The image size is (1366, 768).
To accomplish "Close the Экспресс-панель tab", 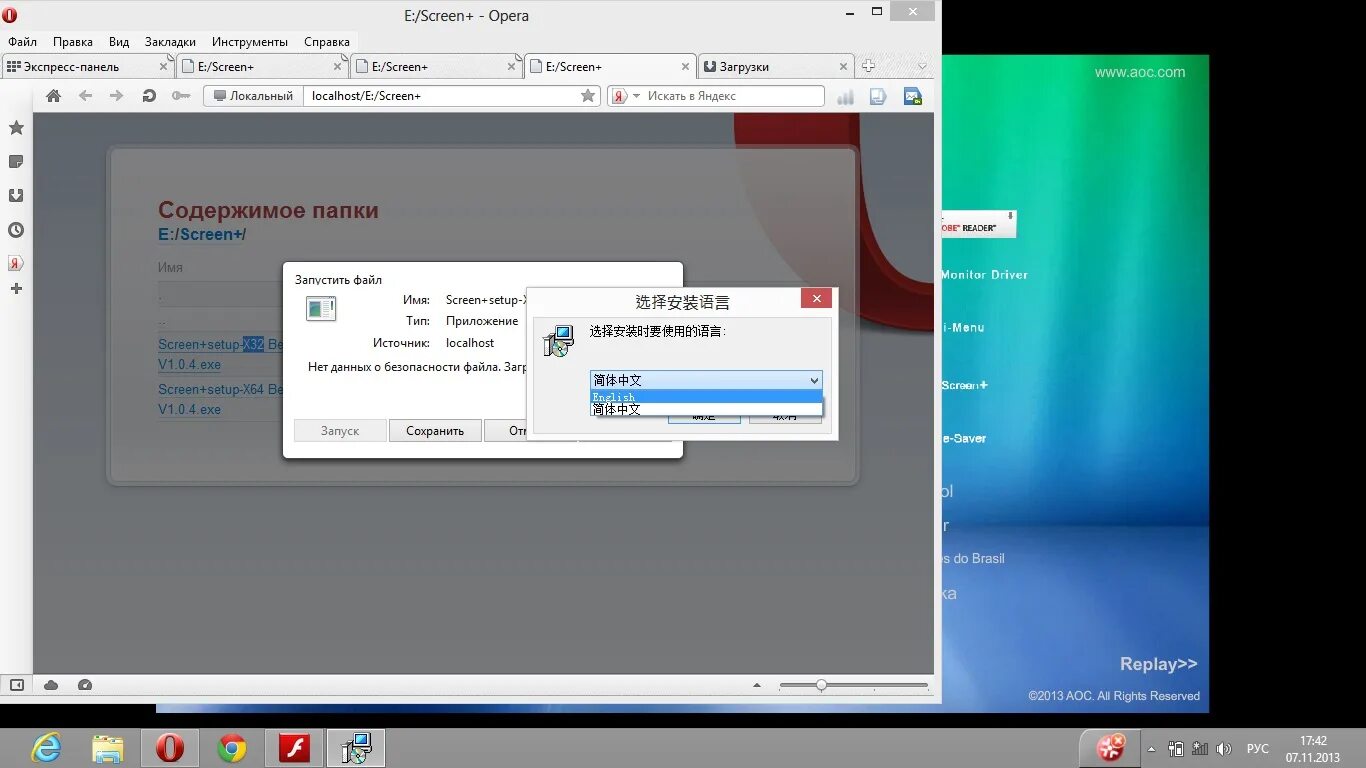I will [164, 67].
